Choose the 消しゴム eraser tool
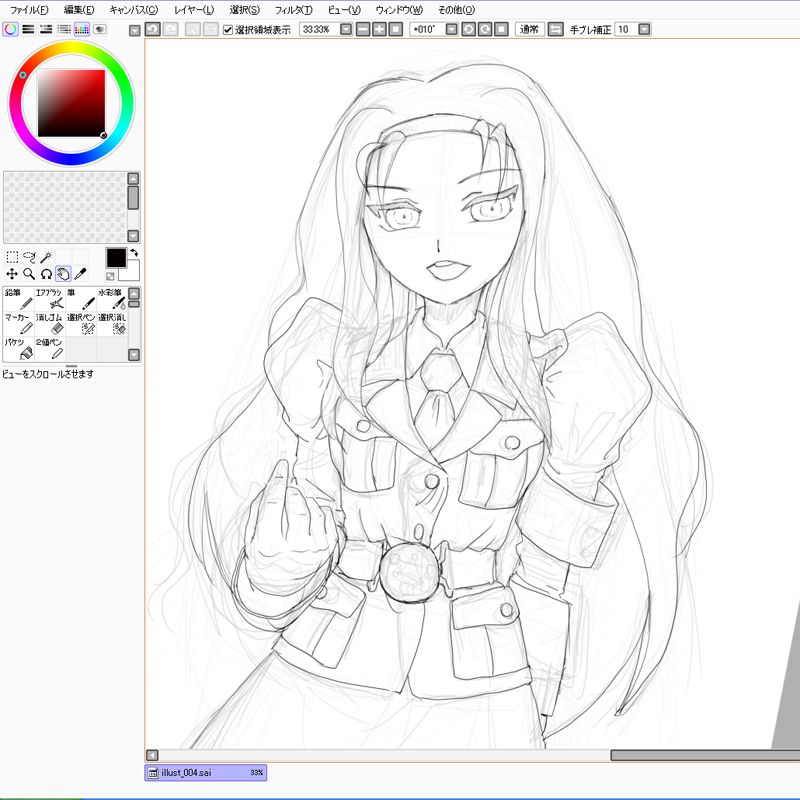800x800 pixels. [x=50, y=324]
